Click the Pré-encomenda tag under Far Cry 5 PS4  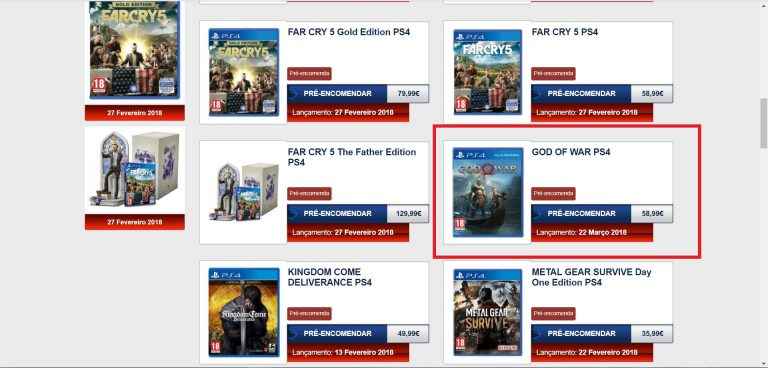(x=553, y=74)
